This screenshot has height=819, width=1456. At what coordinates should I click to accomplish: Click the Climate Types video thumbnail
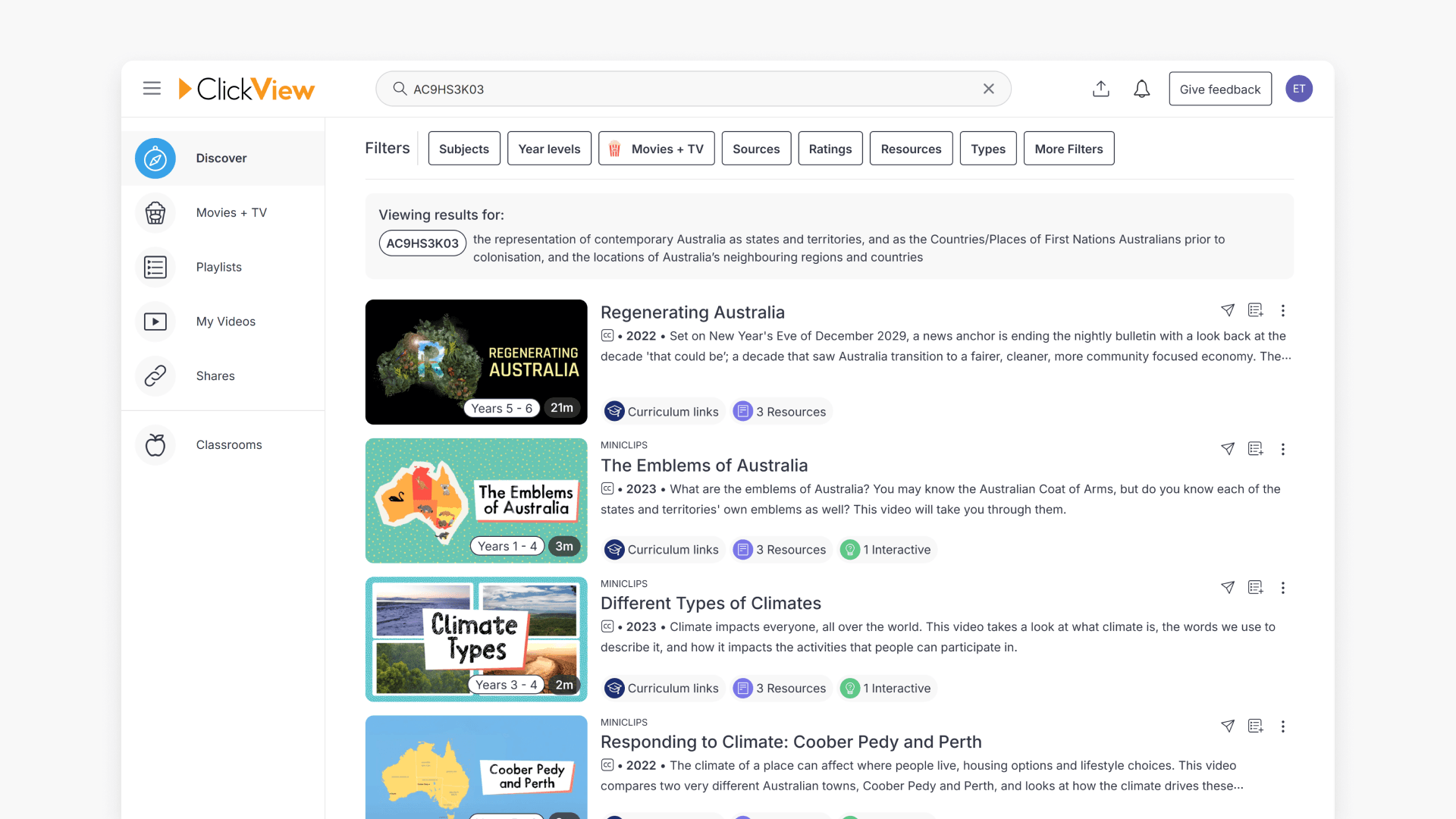[476, 639]
